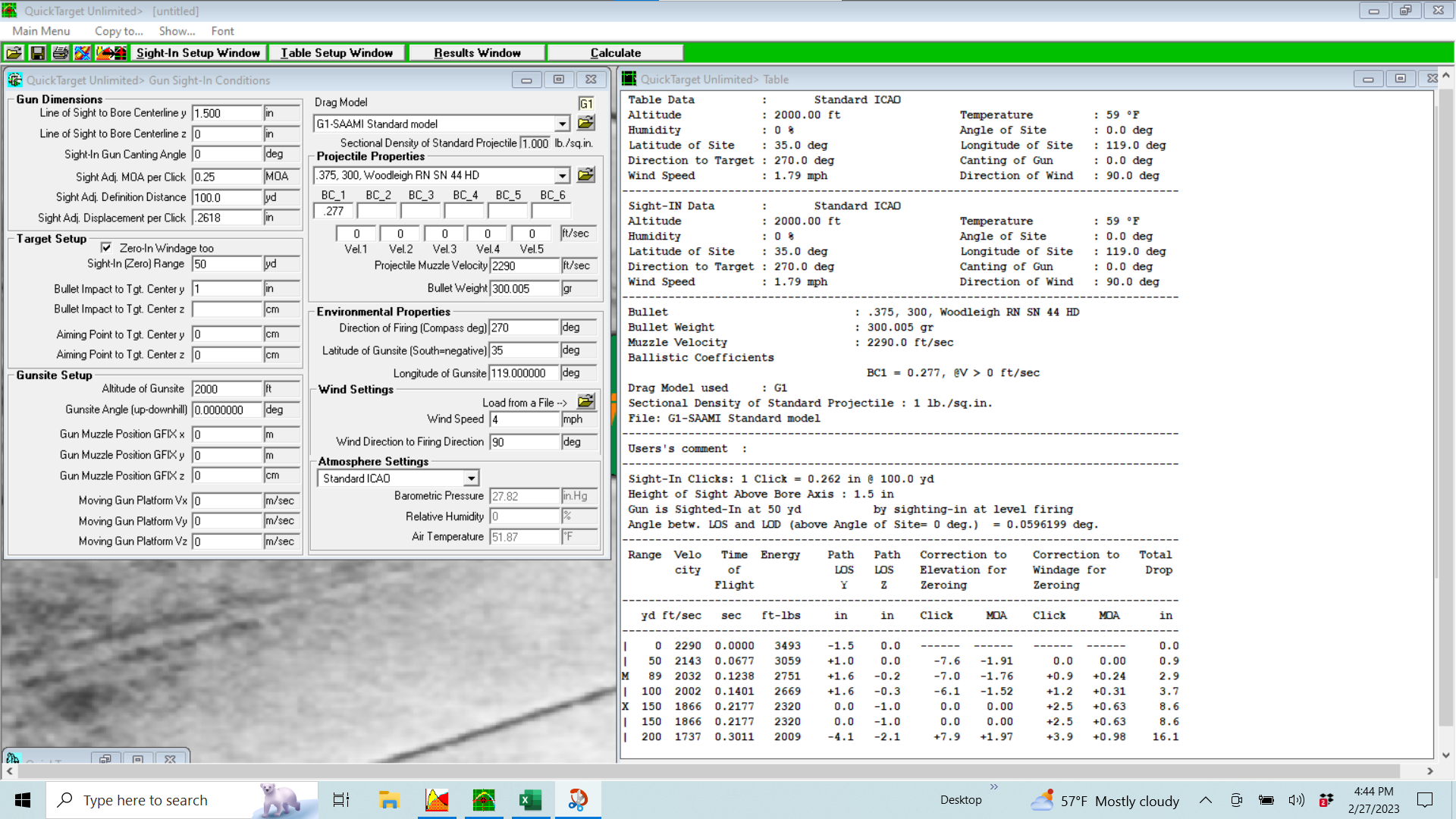Click the colorful crossed-lines toolbar icon

point(83,53)
